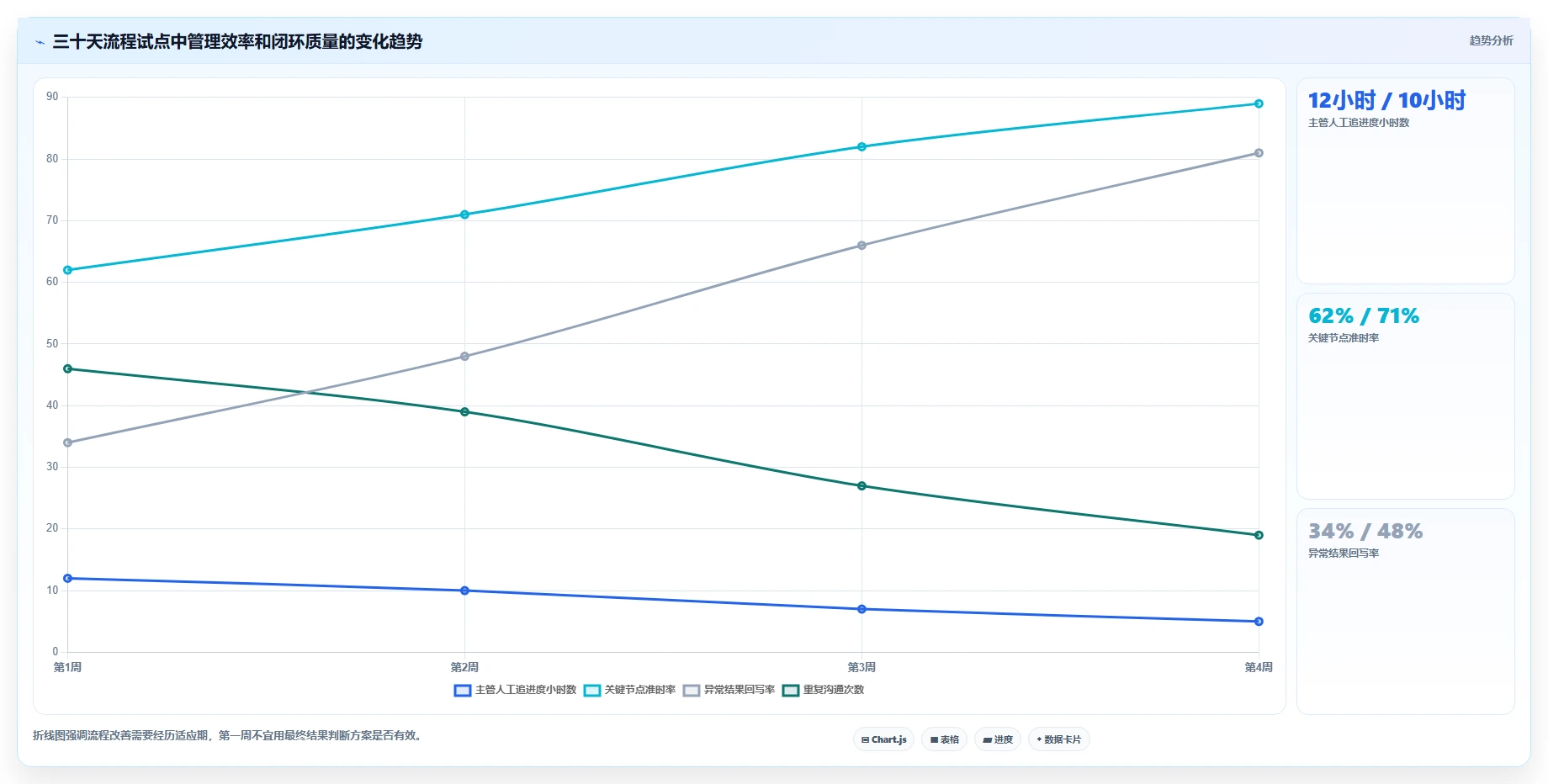Click the 第3周 x-axis label

(x=861, y=667)
